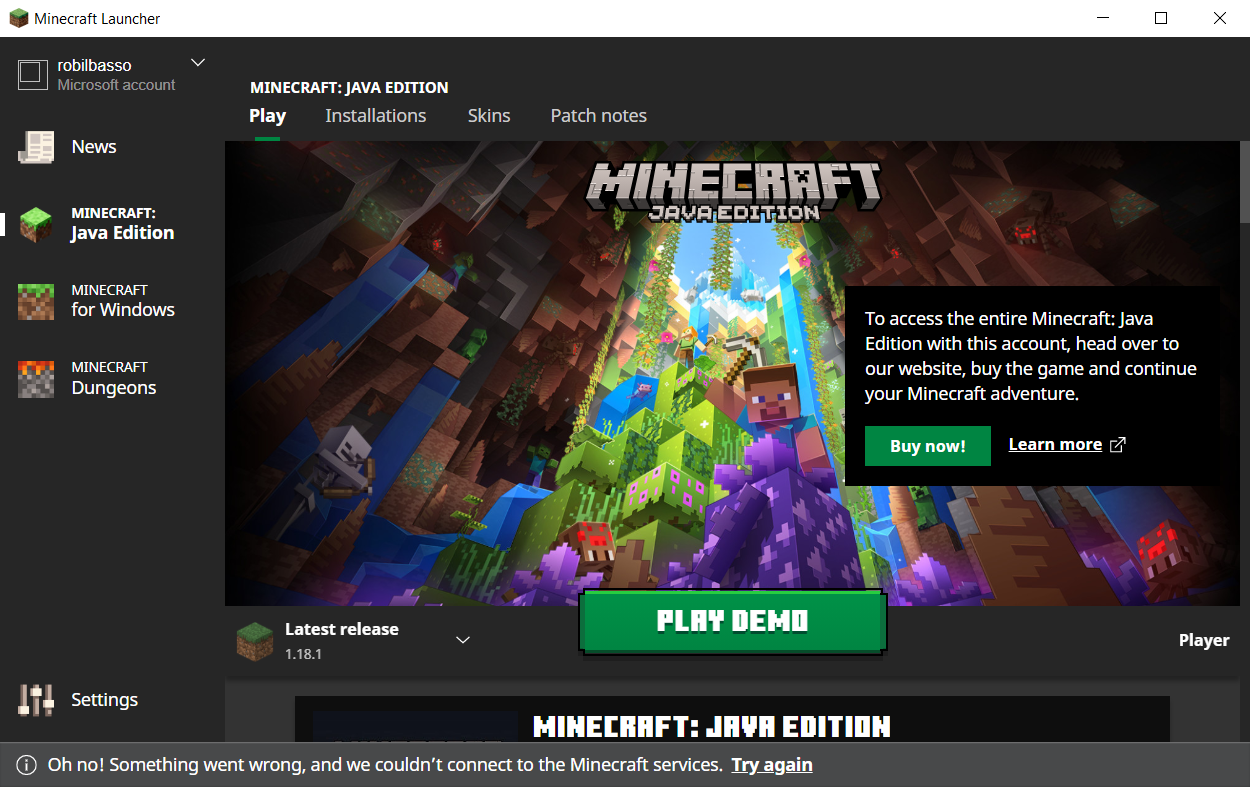Click the green Play Demo button
The width and height of the screenshot is (1250, 787).
733,621
